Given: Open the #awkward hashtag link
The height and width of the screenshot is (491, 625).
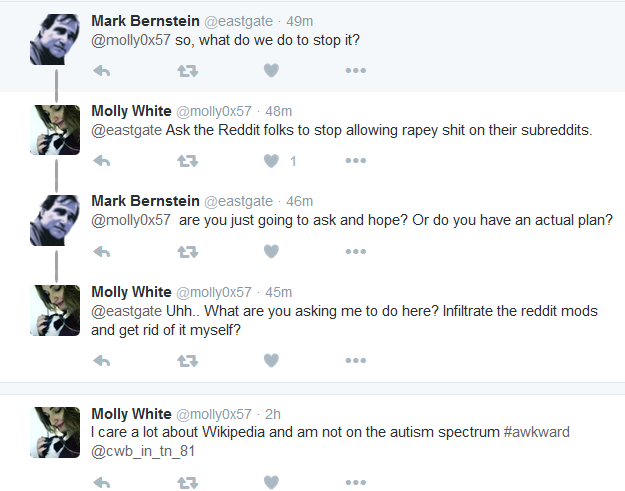Looking at the screenshot, I should [537, 432].
